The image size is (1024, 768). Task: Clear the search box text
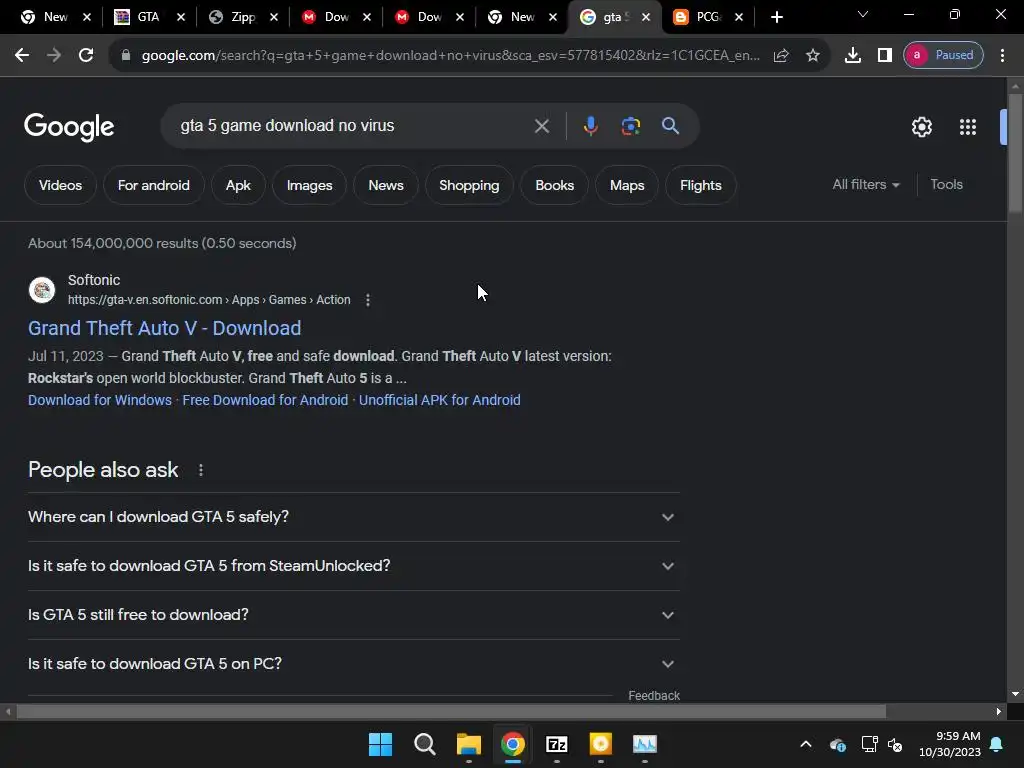click(541, 126)
